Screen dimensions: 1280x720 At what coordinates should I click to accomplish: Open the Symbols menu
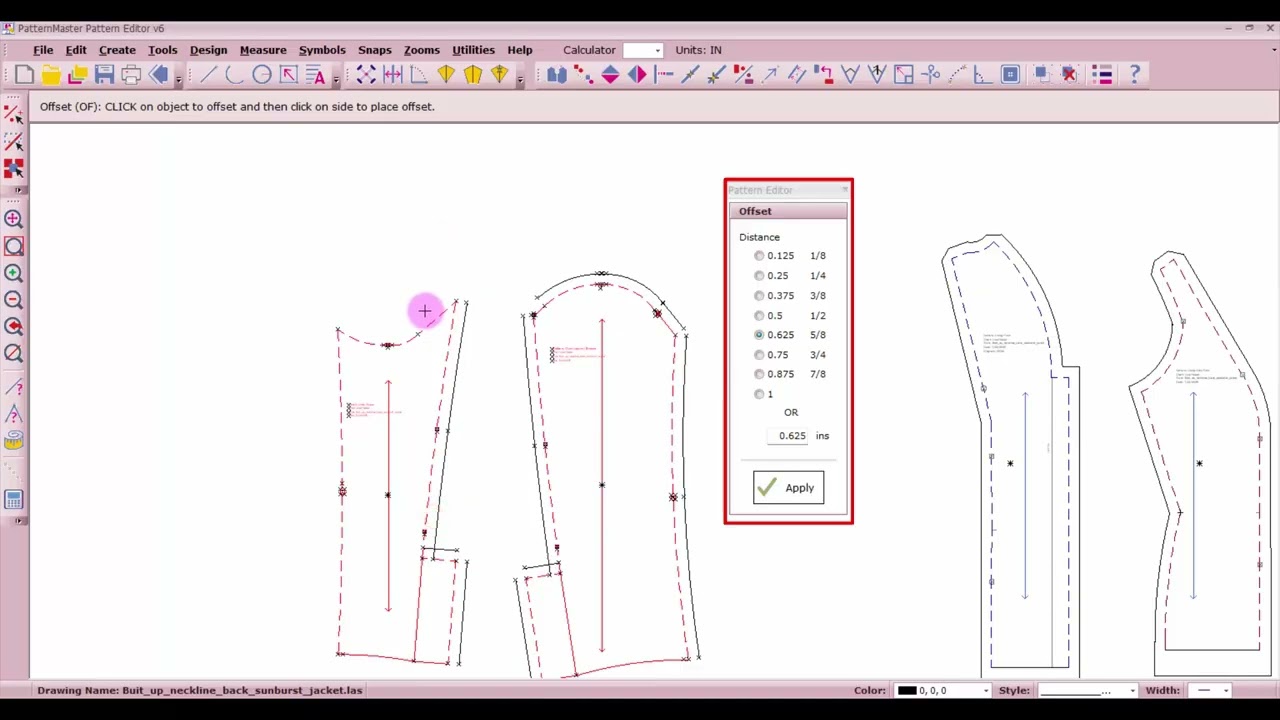[x=322, y=50]
